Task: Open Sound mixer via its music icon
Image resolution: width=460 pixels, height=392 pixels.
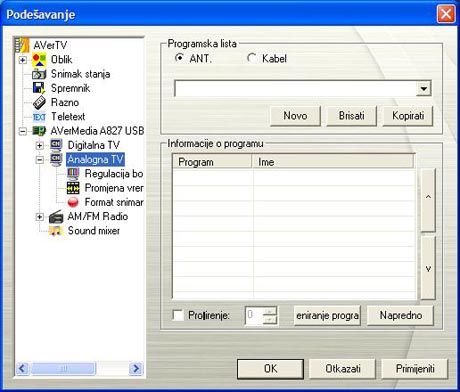Action: 56,231
